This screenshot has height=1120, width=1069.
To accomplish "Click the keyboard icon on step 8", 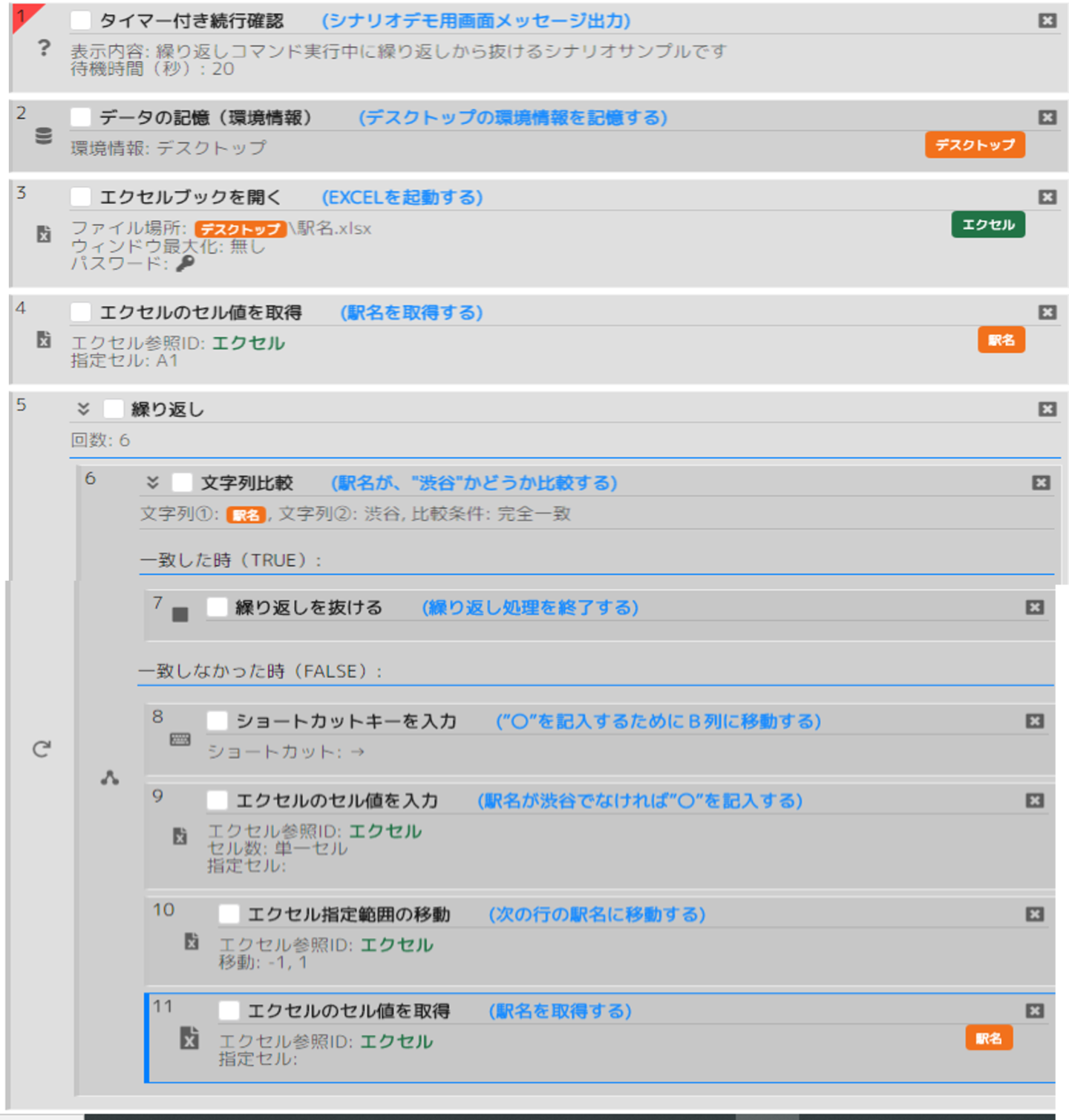I will tap(180, 740).
